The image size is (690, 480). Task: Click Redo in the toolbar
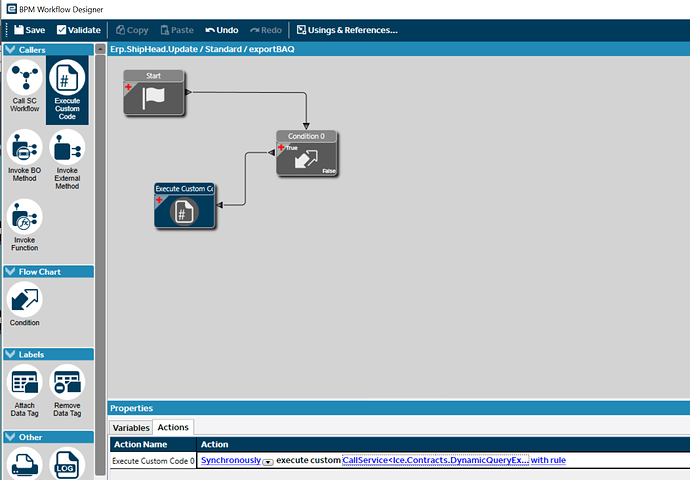click(x=266, y=30)
